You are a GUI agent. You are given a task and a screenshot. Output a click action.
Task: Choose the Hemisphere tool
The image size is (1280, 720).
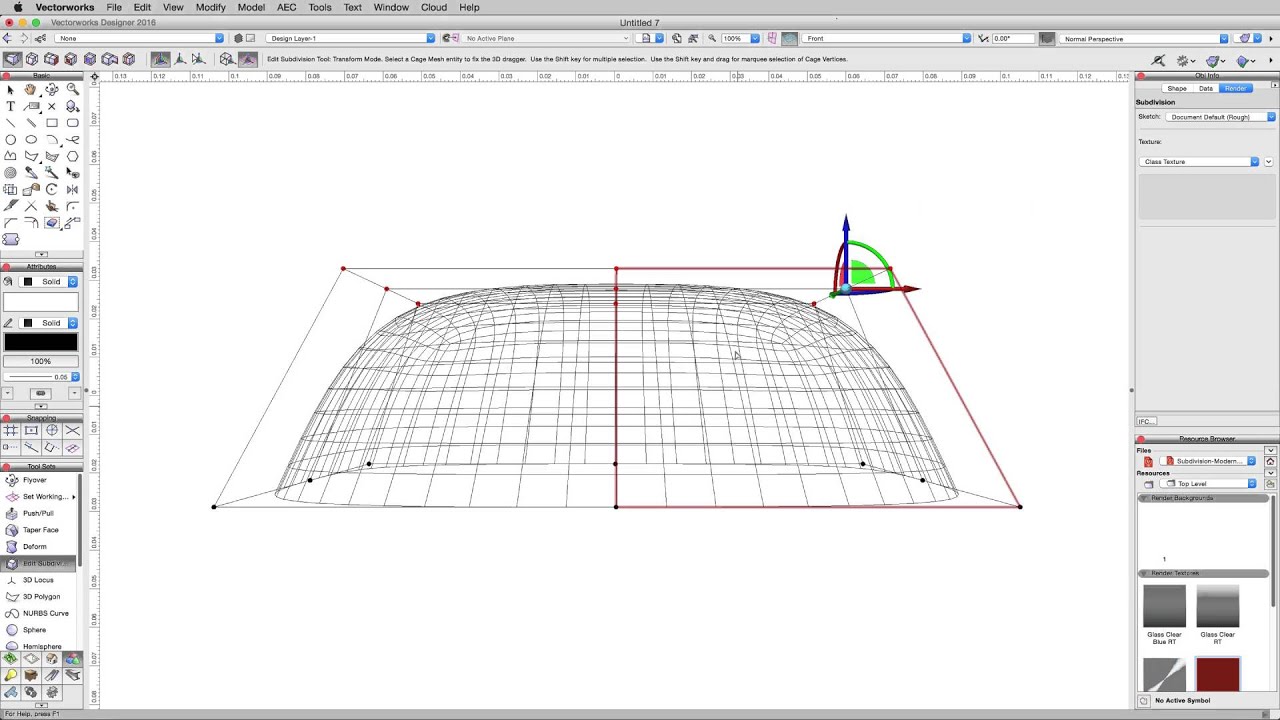pos(42,646)
